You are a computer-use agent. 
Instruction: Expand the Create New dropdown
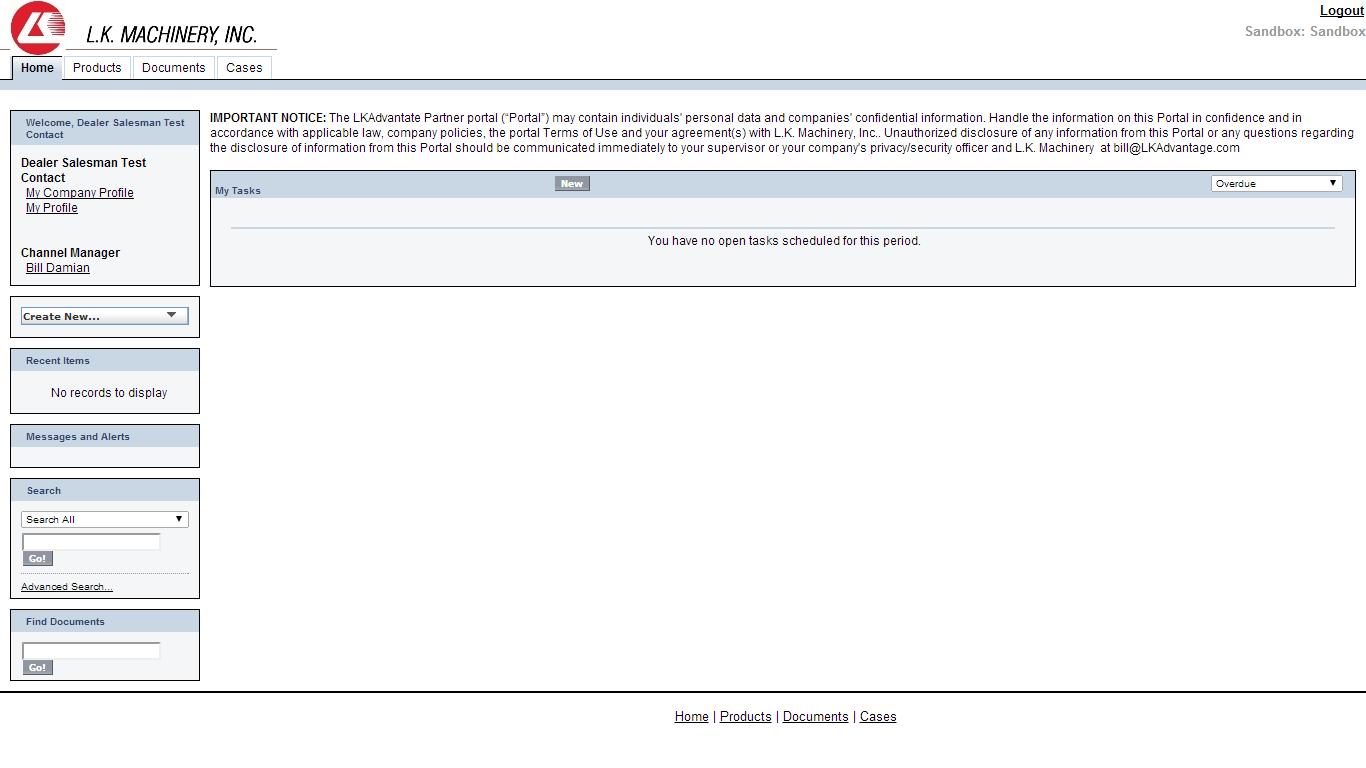point(104,316)
